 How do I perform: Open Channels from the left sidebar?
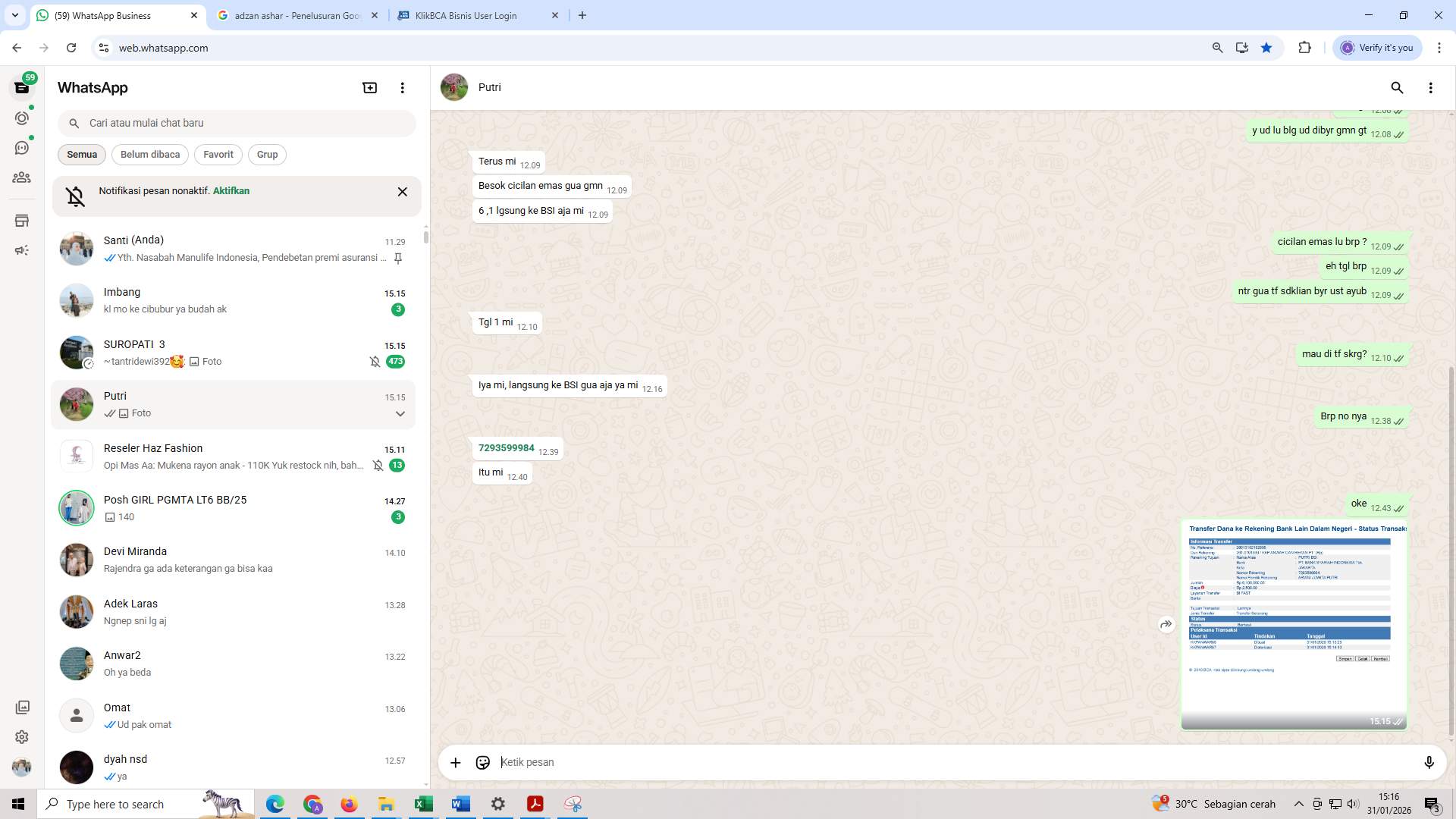pyautogui.click(x=22, y=148)
